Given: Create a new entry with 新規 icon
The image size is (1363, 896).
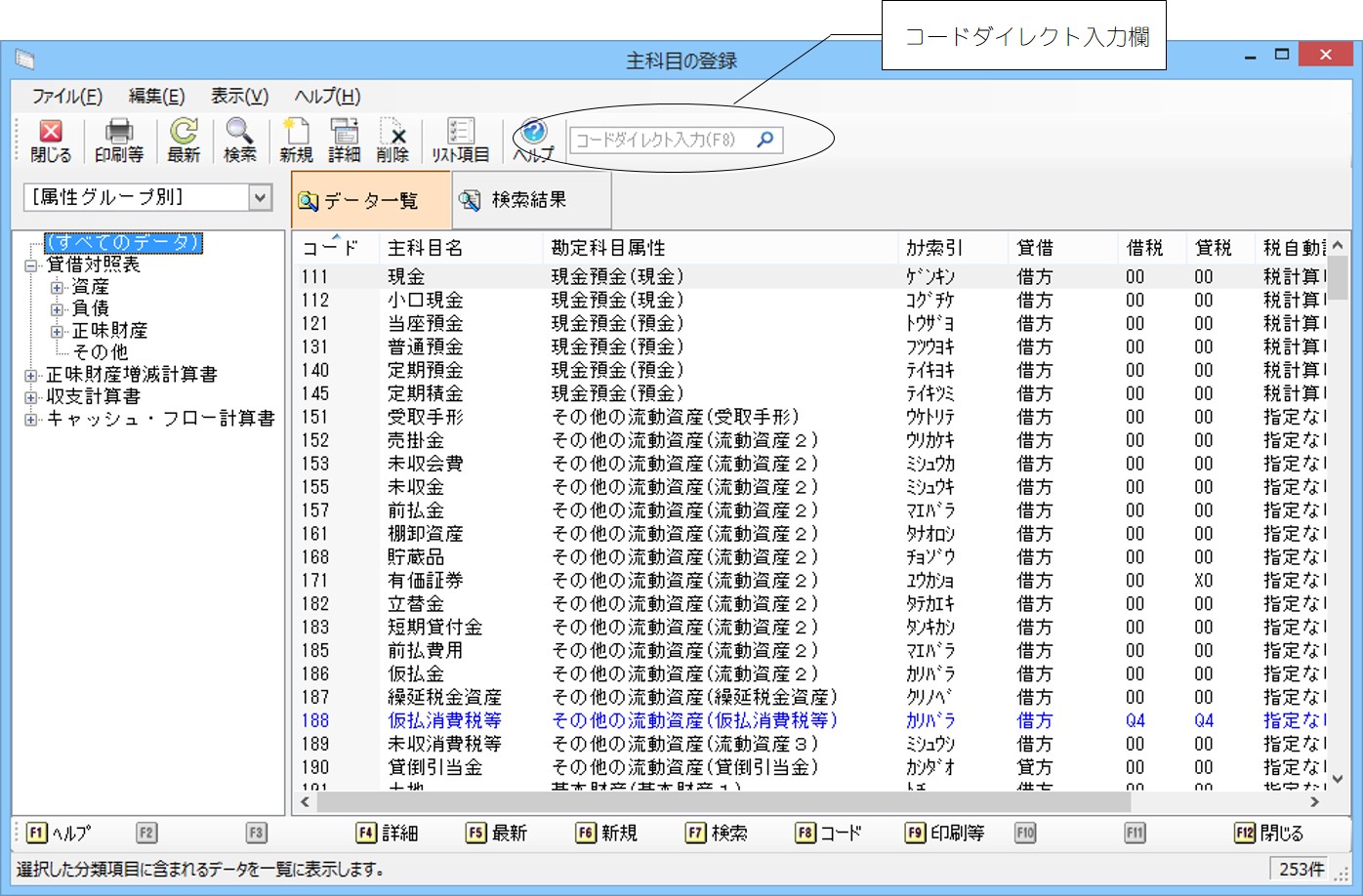Looking at the screenshot, I should click(x=296, y=140).
